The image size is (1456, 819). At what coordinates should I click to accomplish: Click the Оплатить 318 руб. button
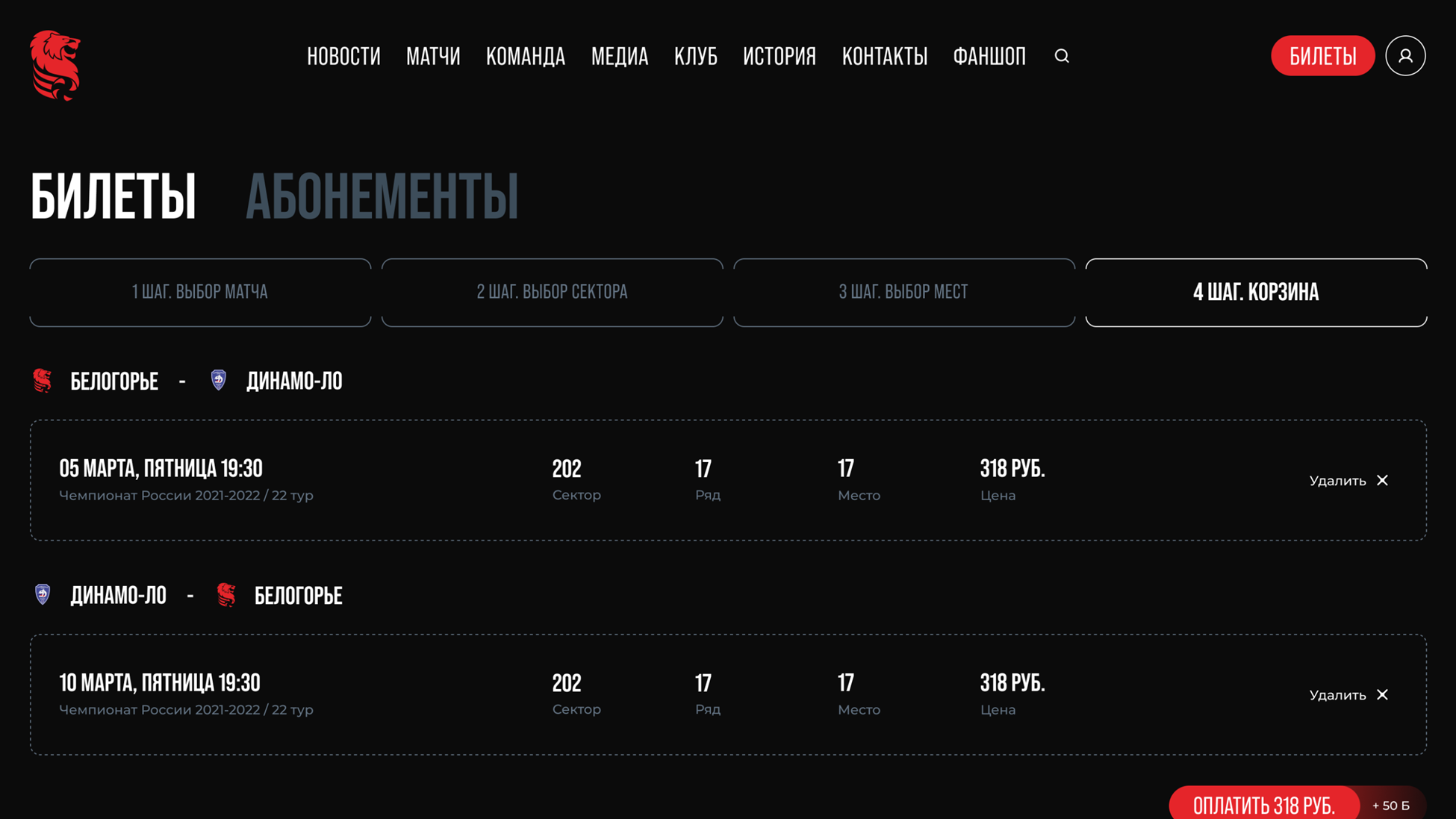pos(1263,805)
